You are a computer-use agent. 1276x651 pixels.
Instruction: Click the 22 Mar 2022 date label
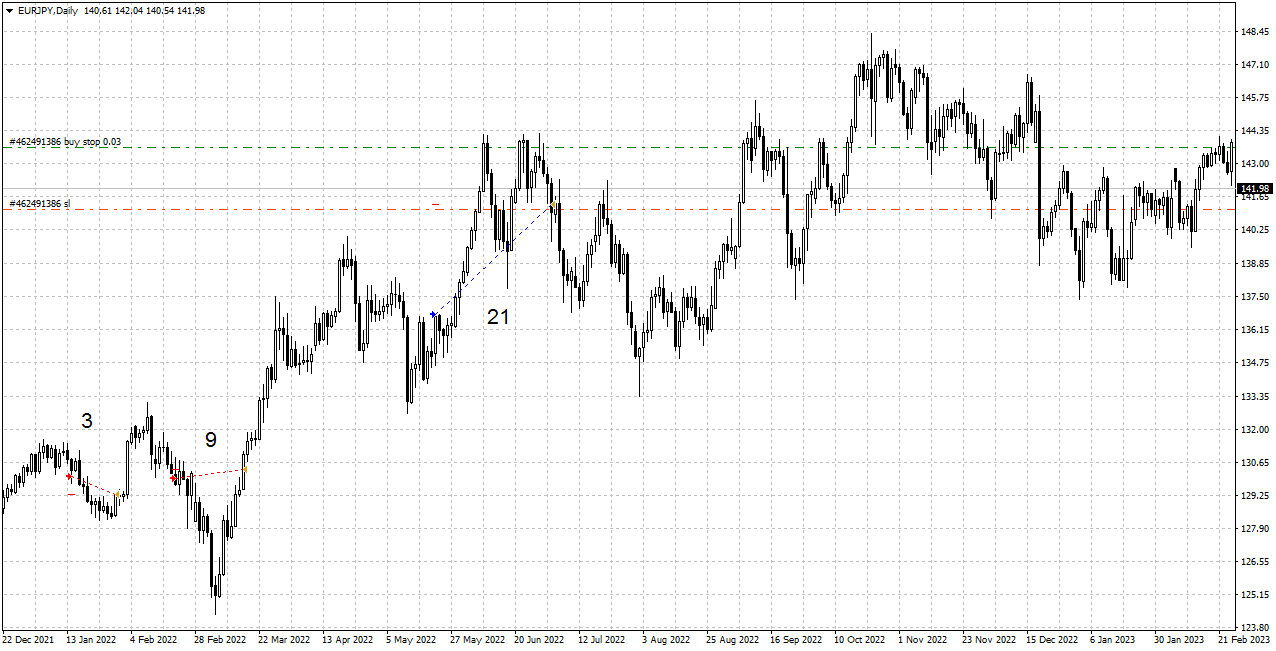point(284,639)
